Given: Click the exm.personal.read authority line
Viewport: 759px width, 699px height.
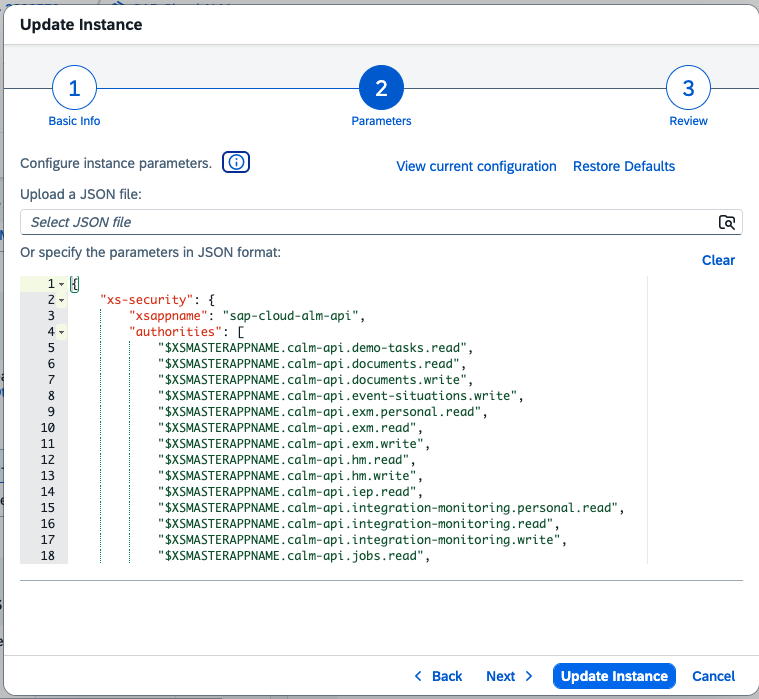Looking at the screenshot, I should pos(322,411).
